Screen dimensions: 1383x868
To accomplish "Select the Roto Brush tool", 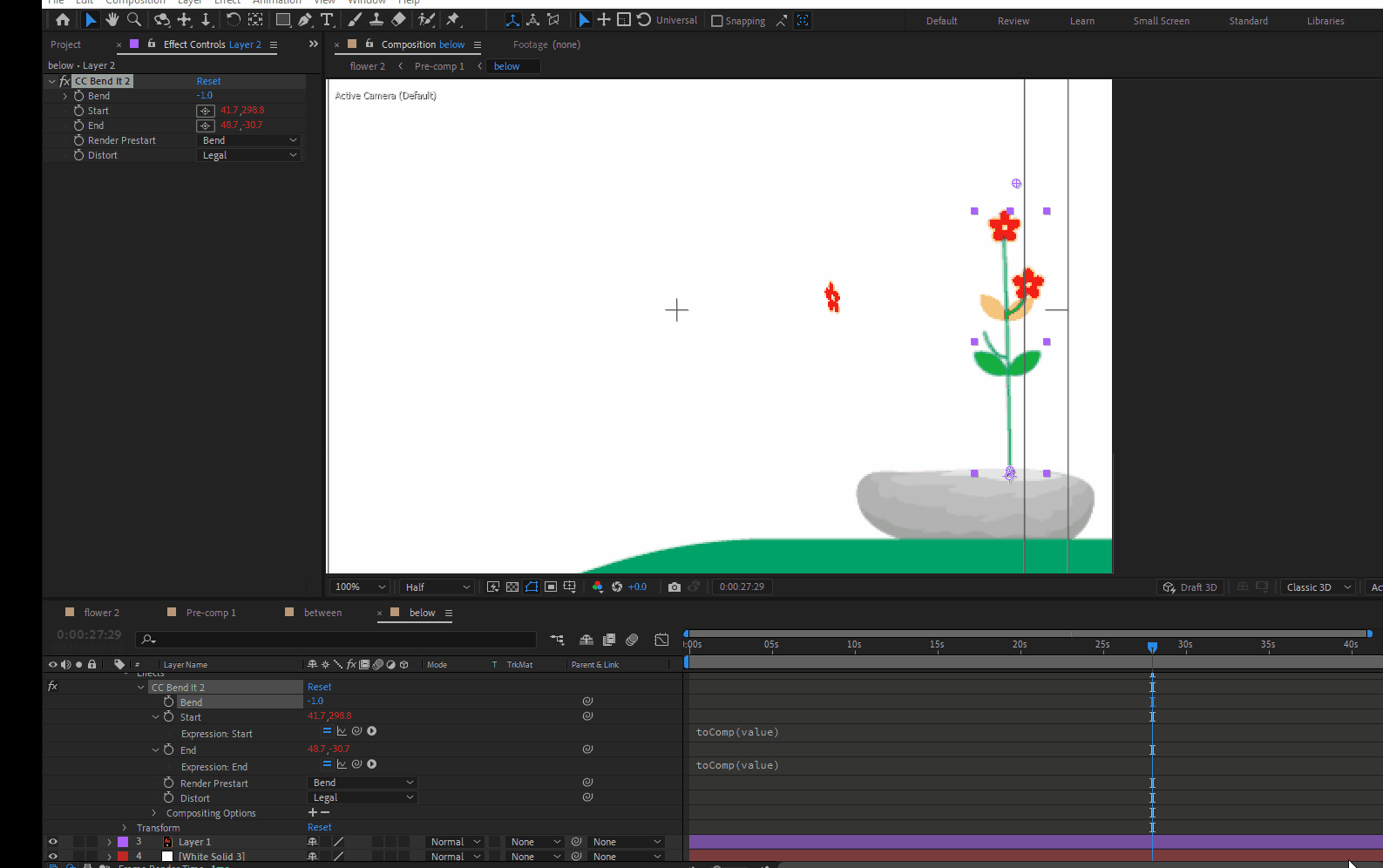I will [x=426, y=19].
